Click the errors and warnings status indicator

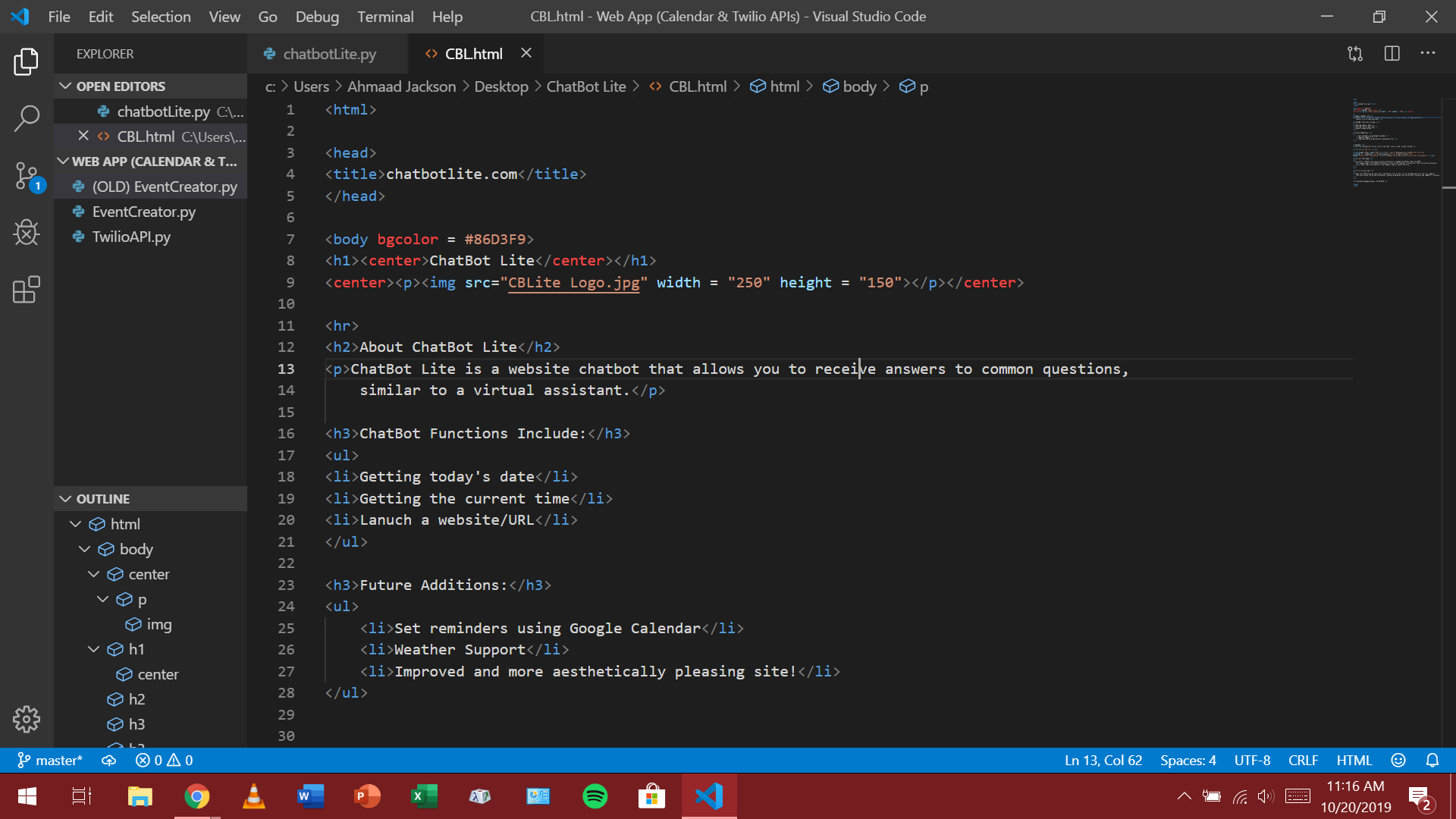point(164,760)
